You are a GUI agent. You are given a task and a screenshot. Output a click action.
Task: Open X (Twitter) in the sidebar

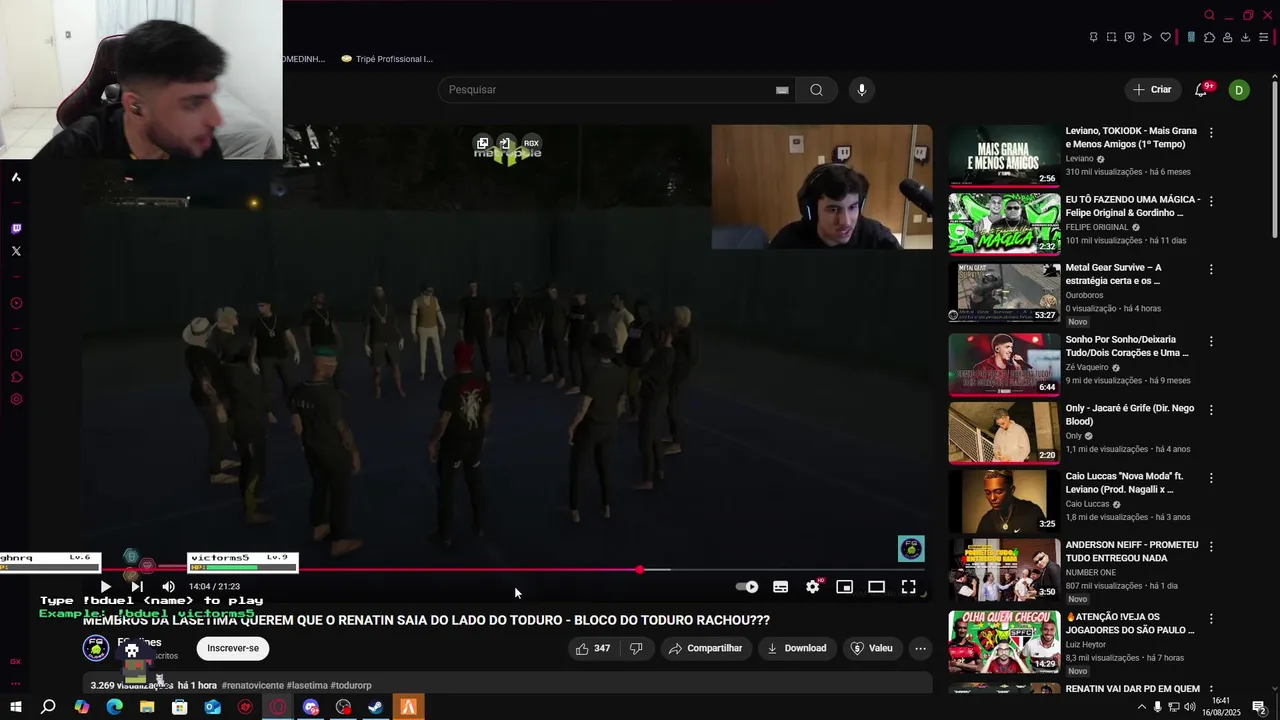pyautogui.click(x=16, y=251)
